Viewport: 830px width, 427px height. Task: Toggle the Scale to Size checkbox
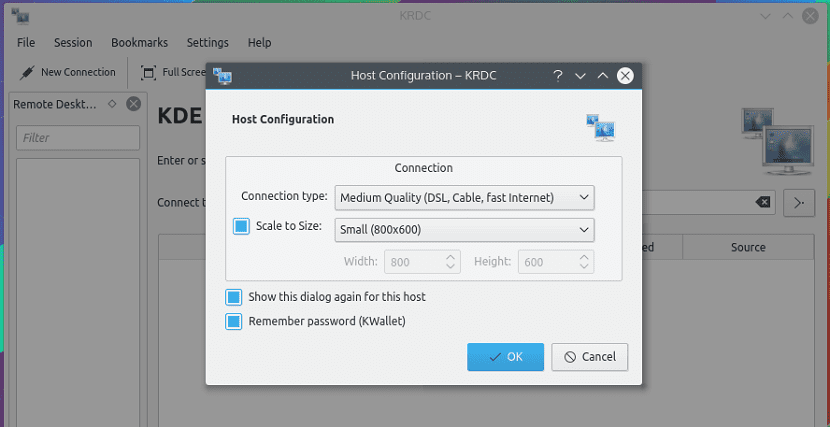pyautogui.click(x=241, y=226)
